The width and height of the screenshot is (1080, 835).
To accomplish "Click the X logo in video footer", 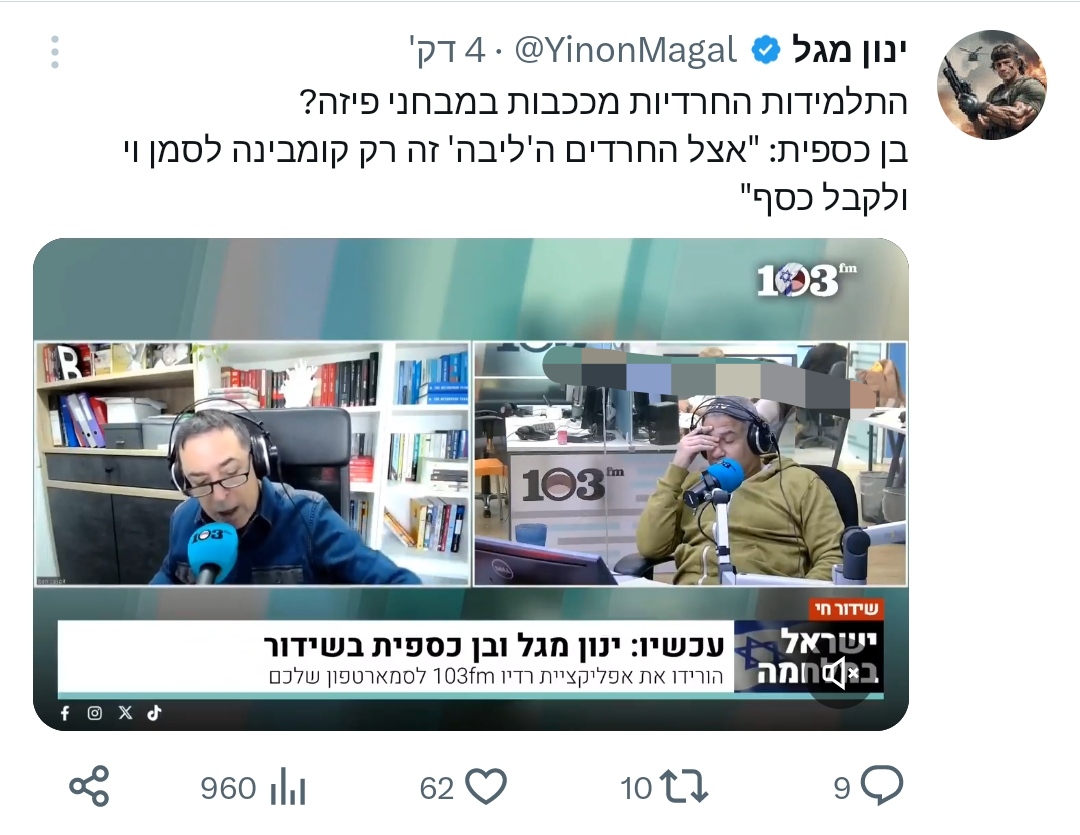I will (125, 713).
